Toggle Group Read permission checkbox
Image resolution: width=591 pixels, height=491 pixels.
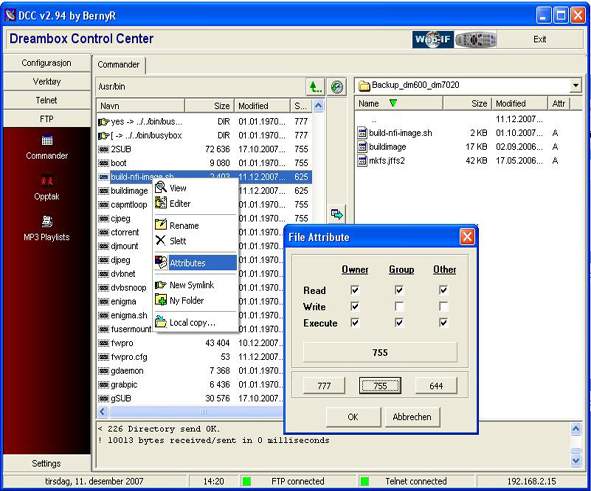pos(399,290)
